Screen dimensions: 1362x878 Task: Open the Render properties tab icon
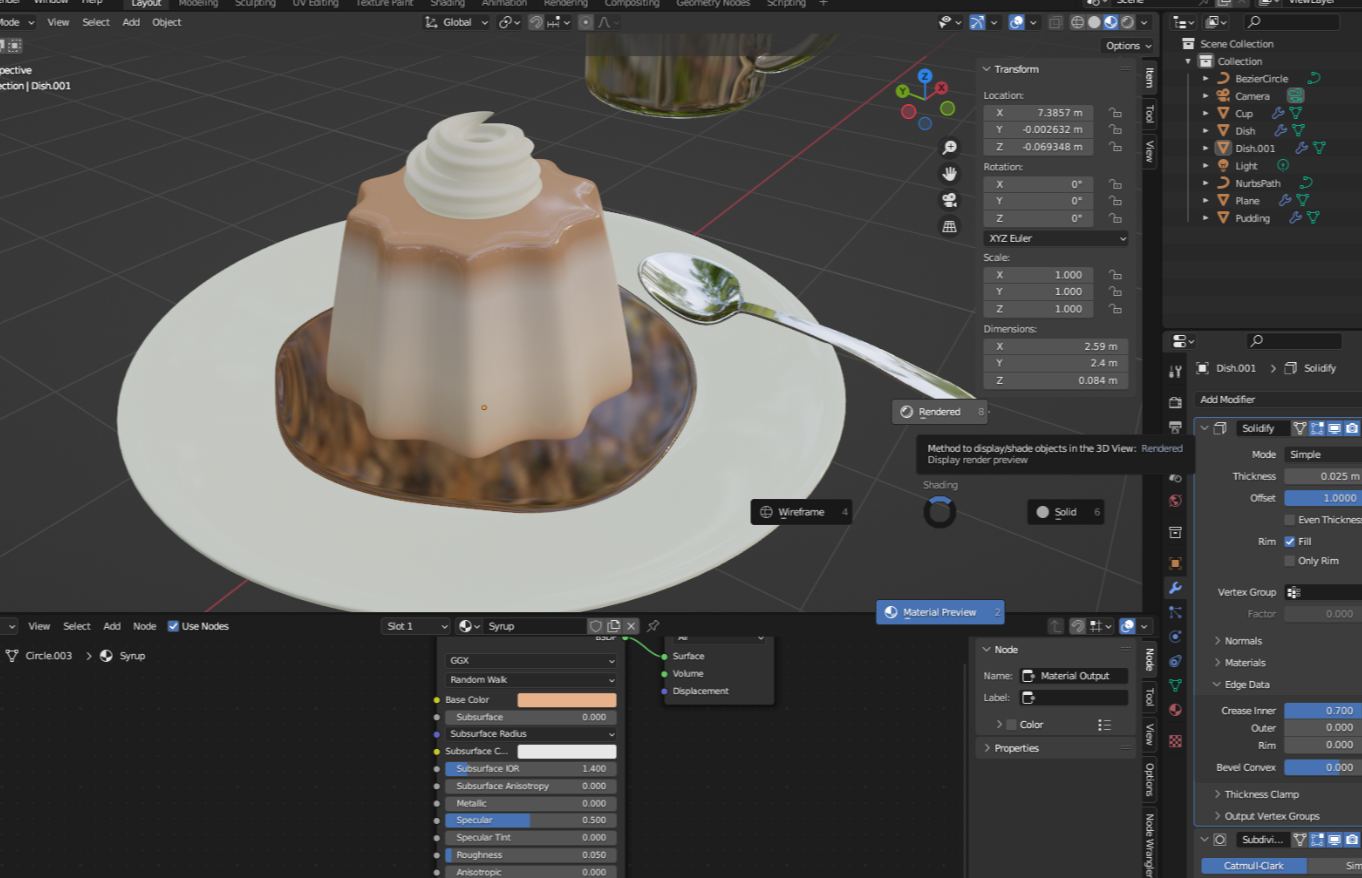[x=1176, y=402]
